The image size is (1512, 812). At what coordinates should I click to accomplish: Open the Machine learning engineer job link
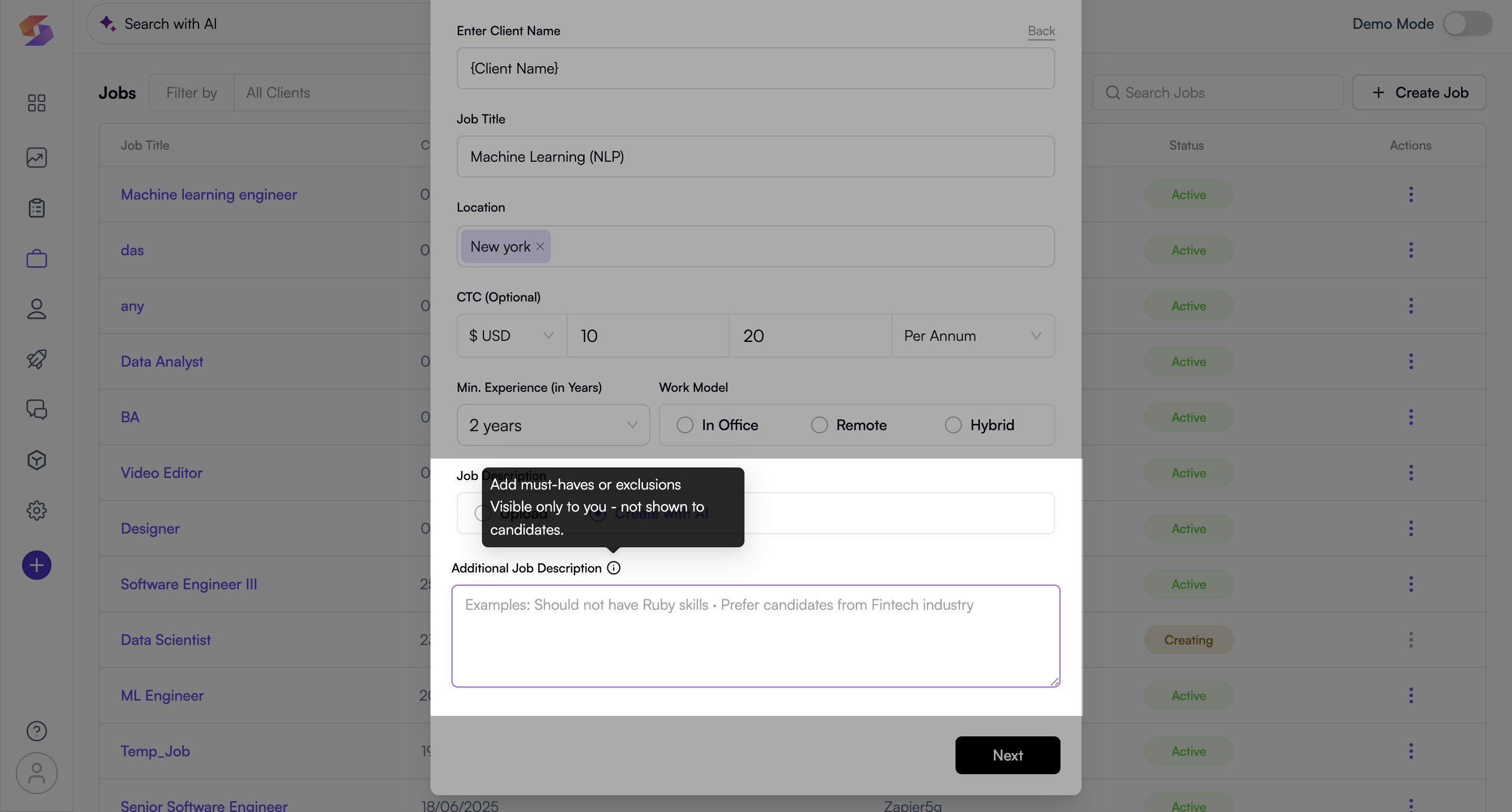click(x=209, y=194)
